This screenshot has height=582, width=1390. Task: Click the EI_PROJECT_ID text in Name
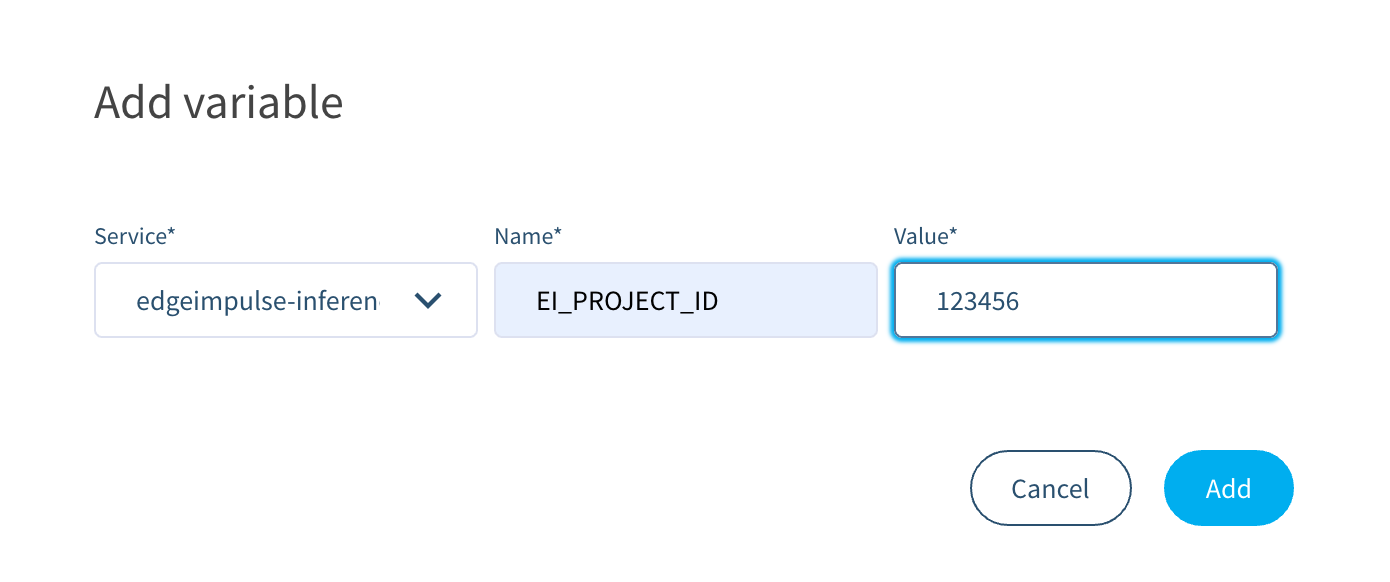(627, 300)
